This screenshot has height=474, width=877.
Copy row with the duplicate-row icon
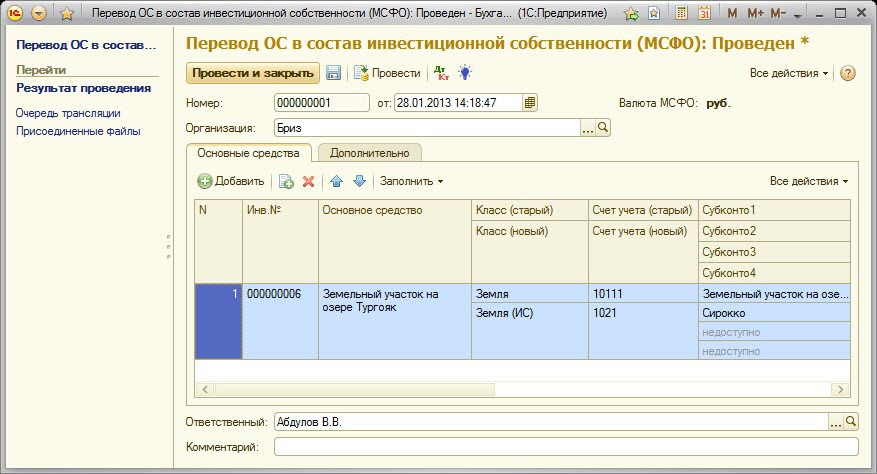286,181
